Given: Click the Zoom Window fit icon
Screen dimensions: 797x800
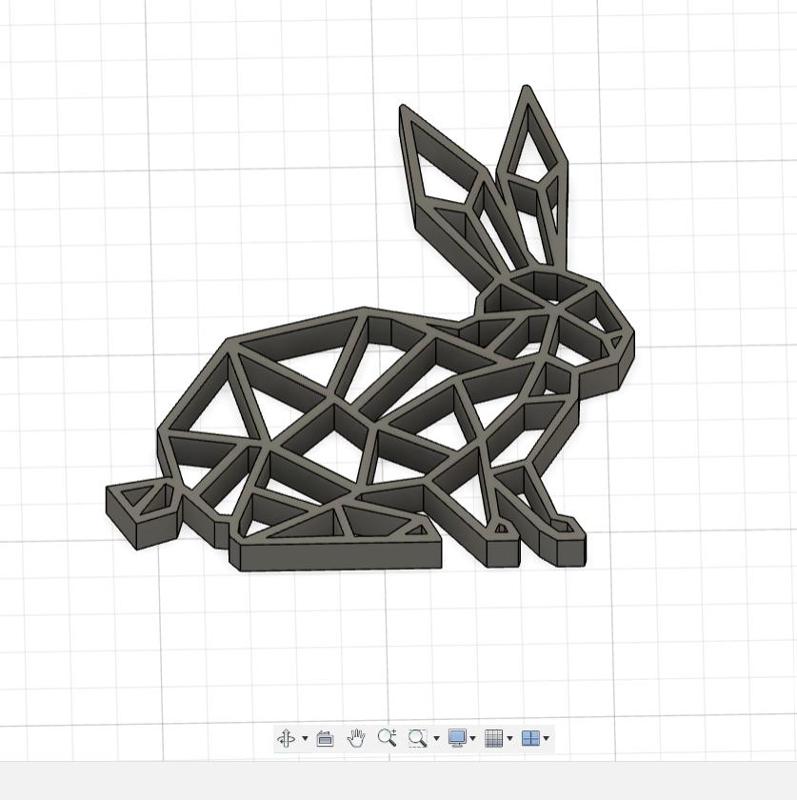Looking at the screenshot, I should click(x=417, y=738).
